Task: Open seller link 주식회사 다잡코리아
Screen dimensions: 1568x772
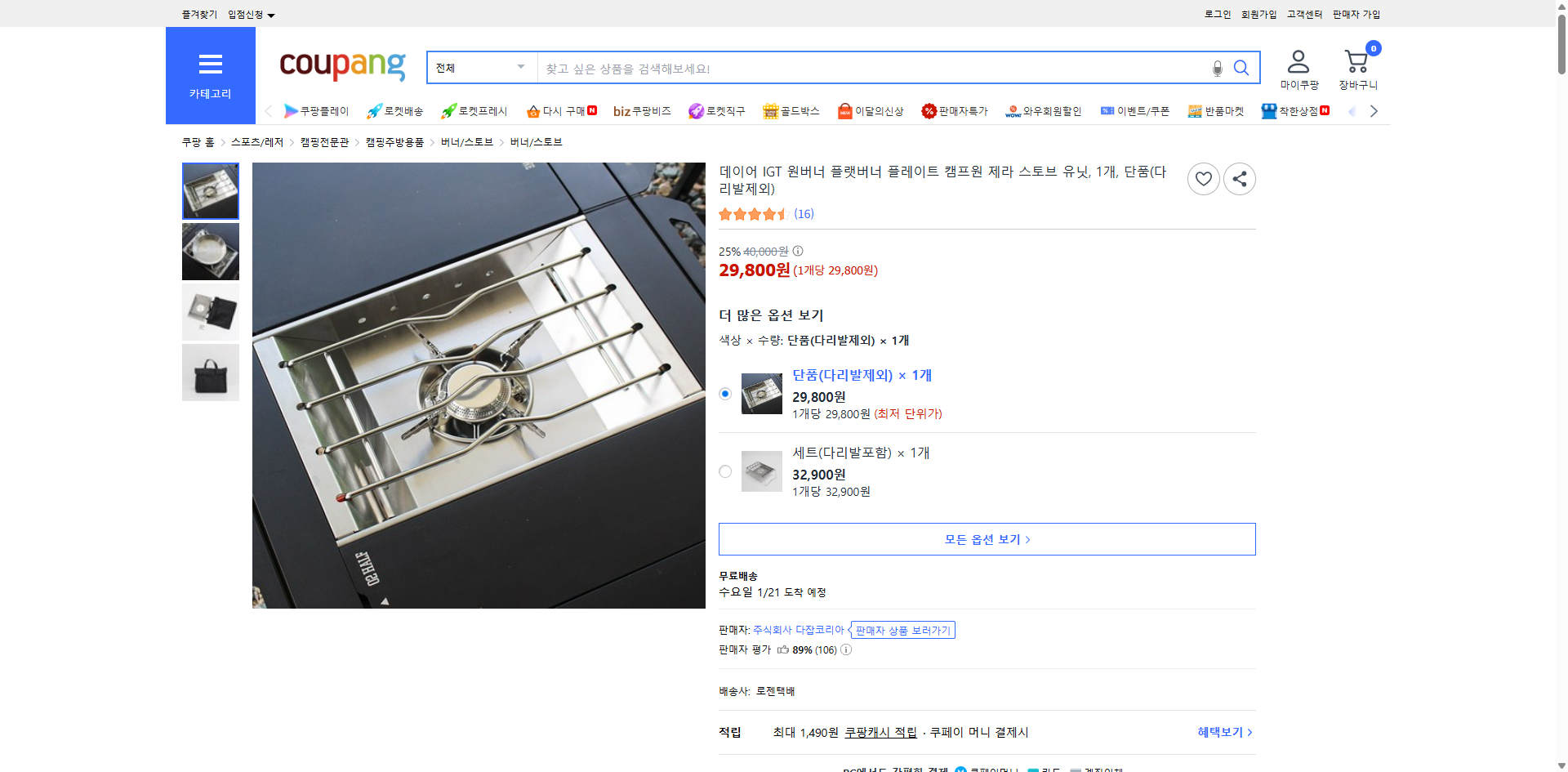Action: click(798, 629)
